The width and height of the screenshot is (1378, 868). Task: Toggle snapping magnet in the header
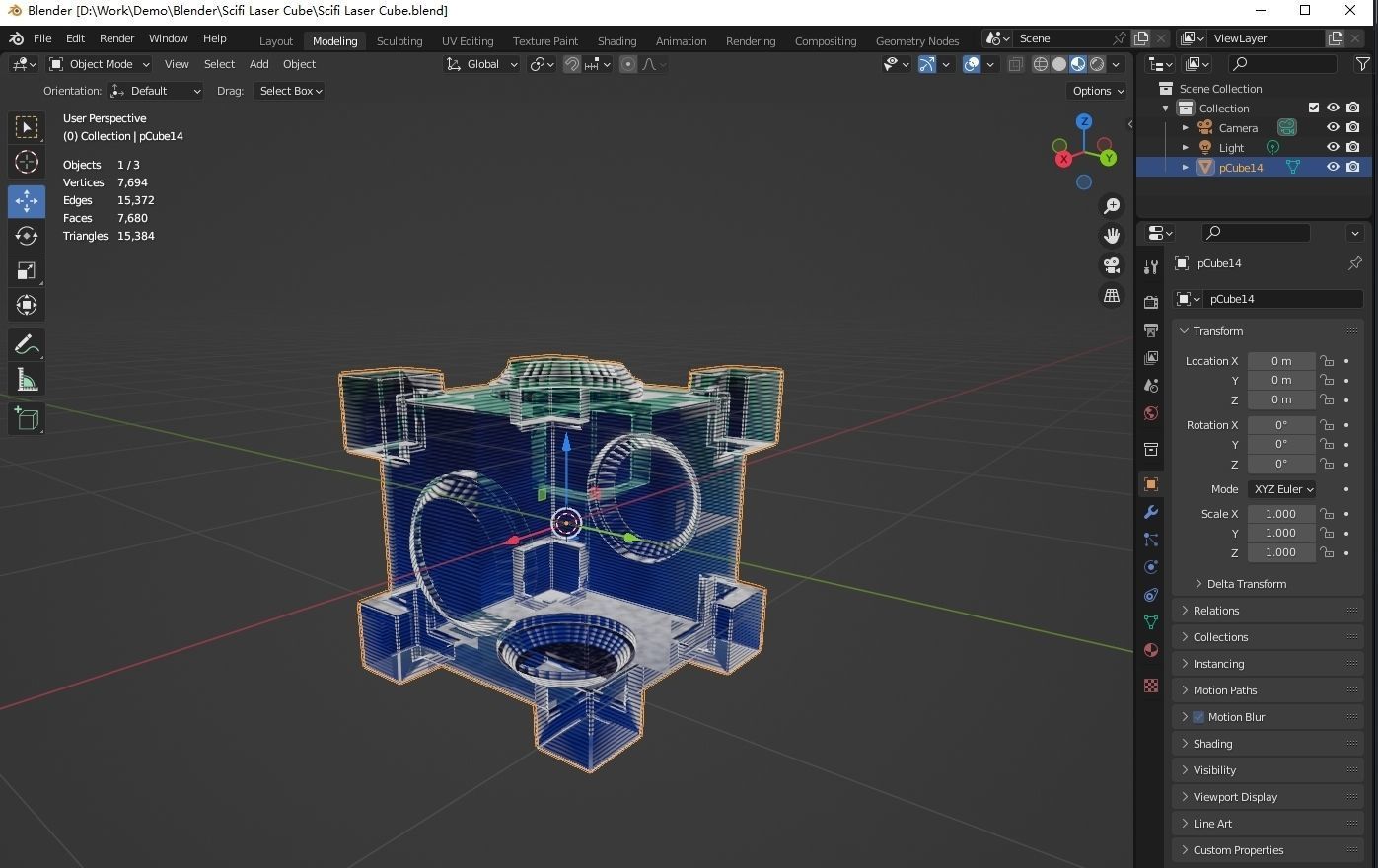(572, 64)
